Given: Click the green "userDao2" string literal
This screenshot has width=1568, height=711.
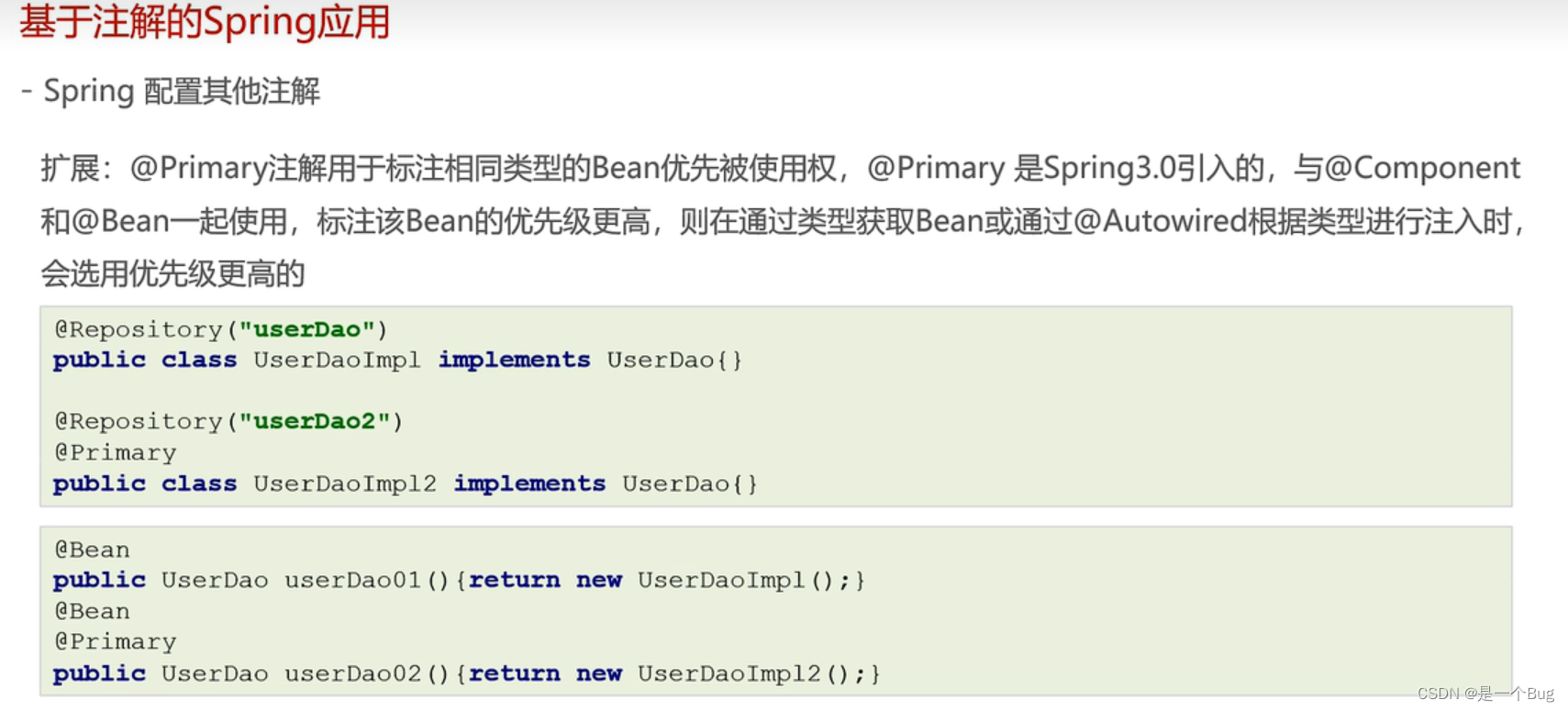Looking at the screenshot, I should point(315,421).
